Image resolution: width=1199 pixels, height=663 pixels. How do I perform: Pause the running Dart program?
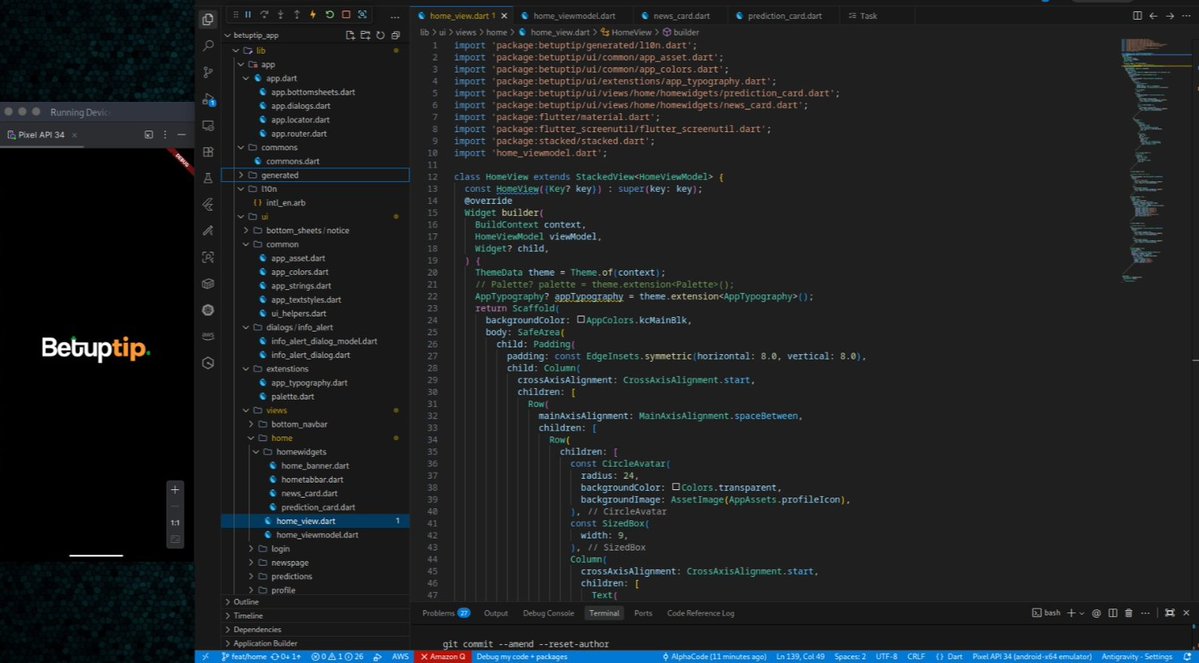point(248,14)
